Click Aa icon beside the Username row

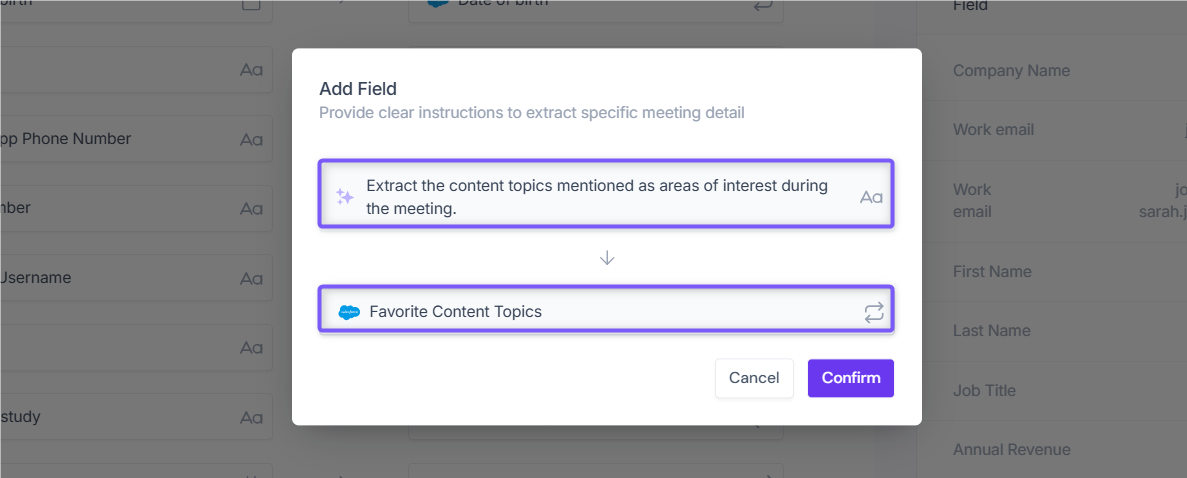point(251,278)
